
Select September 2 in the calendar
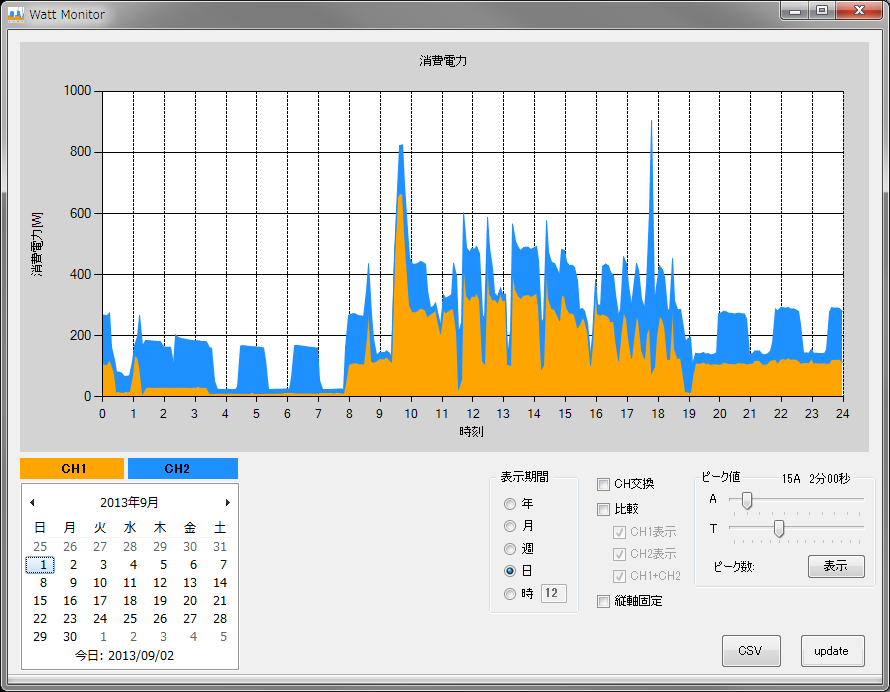(x=73, y=565)
